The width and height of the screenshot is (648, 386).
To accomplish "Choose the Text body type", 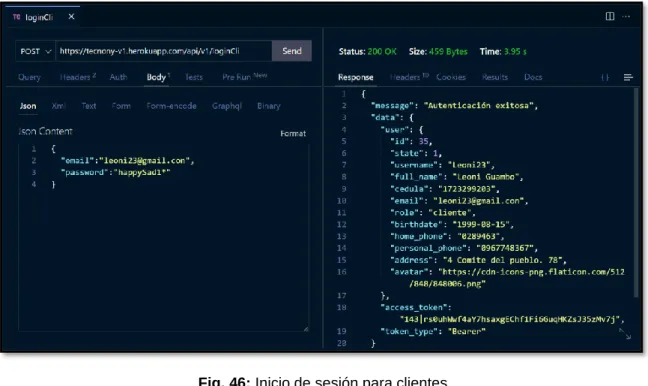I will tap(89, 106).
